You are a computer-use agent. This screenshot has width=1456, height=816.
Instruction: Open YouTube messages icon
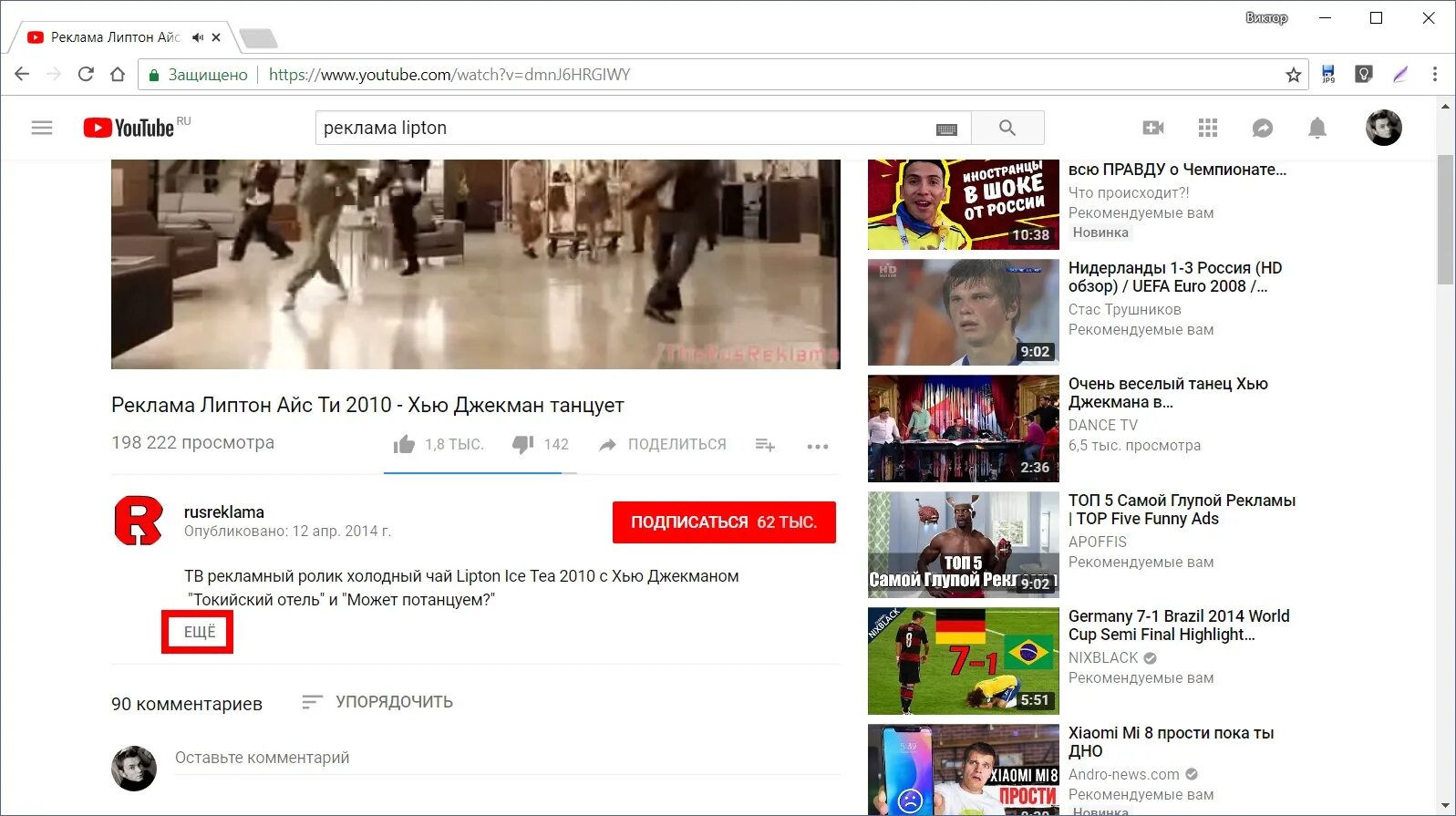coord(1263,128)
